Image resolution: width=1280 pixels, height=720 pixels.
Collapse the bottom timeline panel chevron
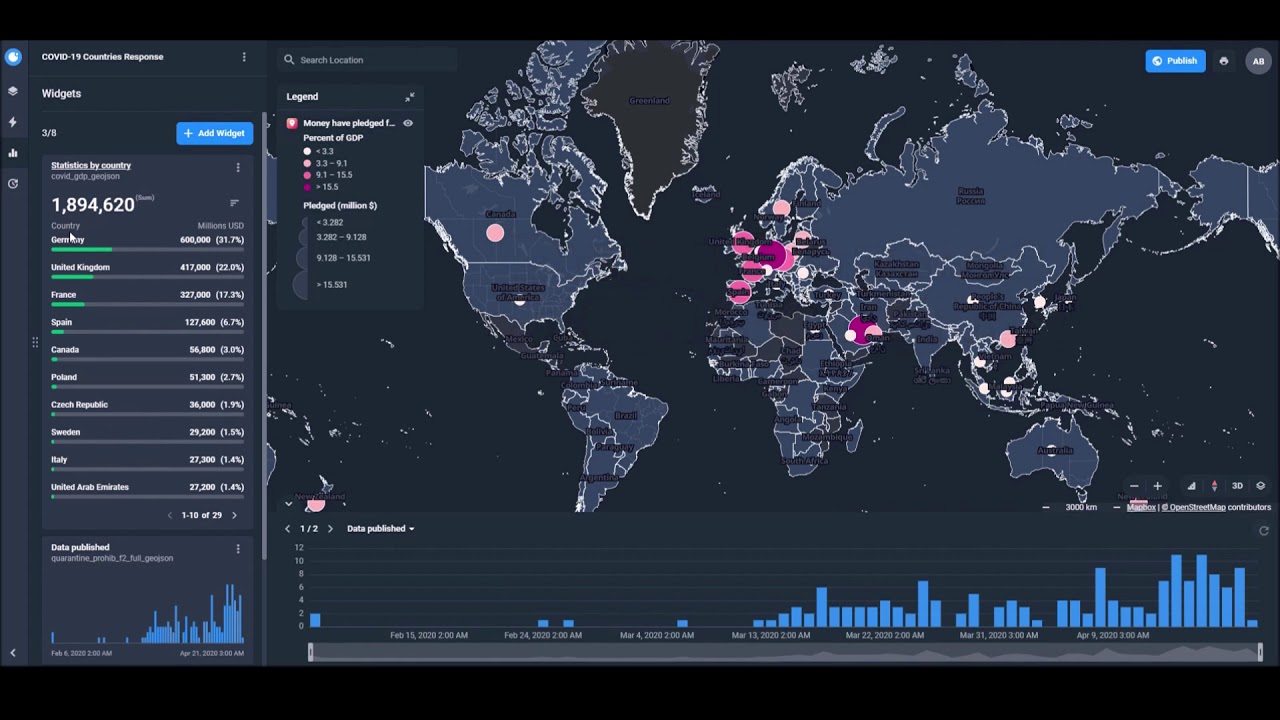(288, 504)
